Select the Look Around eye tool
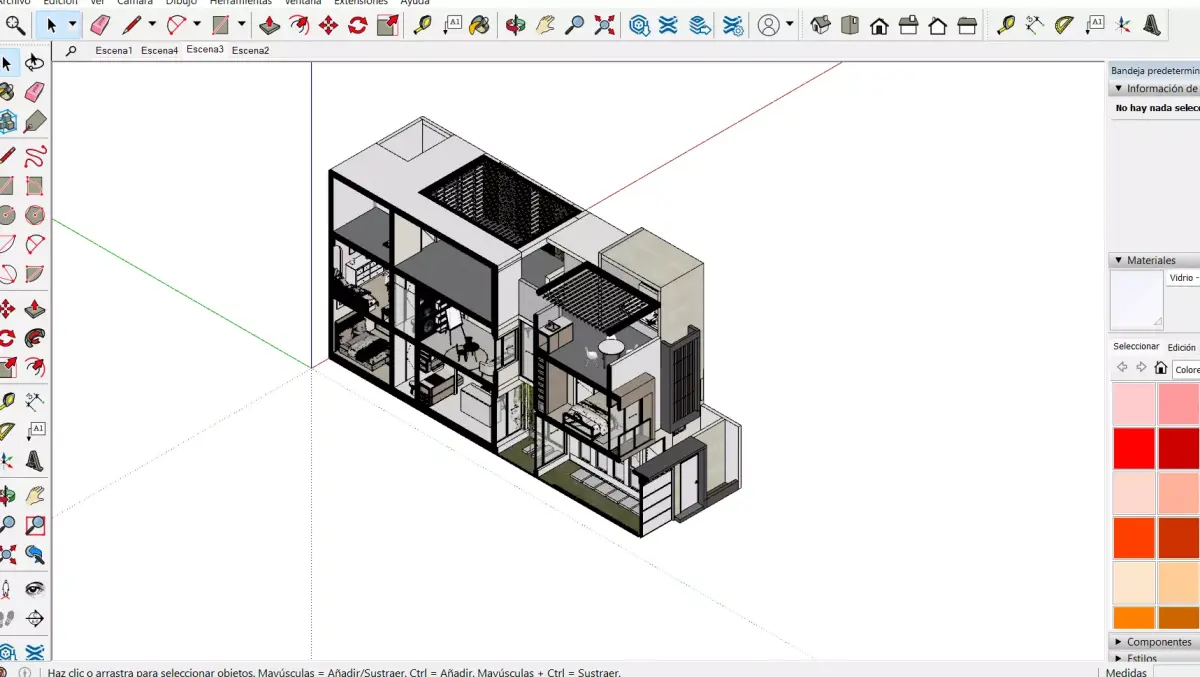 pyautogui.click(x=35, y=588)
